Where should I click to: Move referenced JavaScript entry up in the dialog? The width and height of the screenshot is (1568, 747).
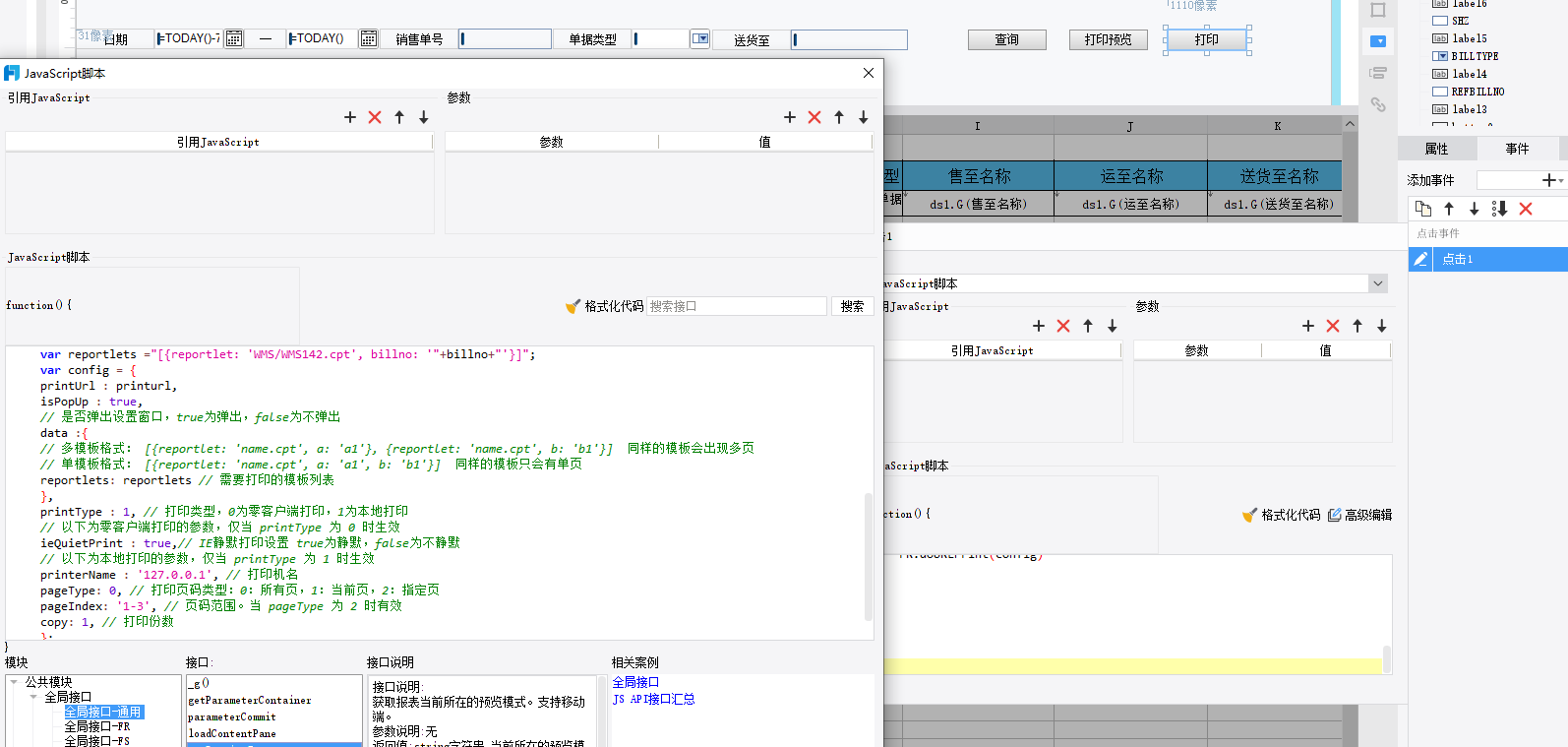click(x=399, y=117)
